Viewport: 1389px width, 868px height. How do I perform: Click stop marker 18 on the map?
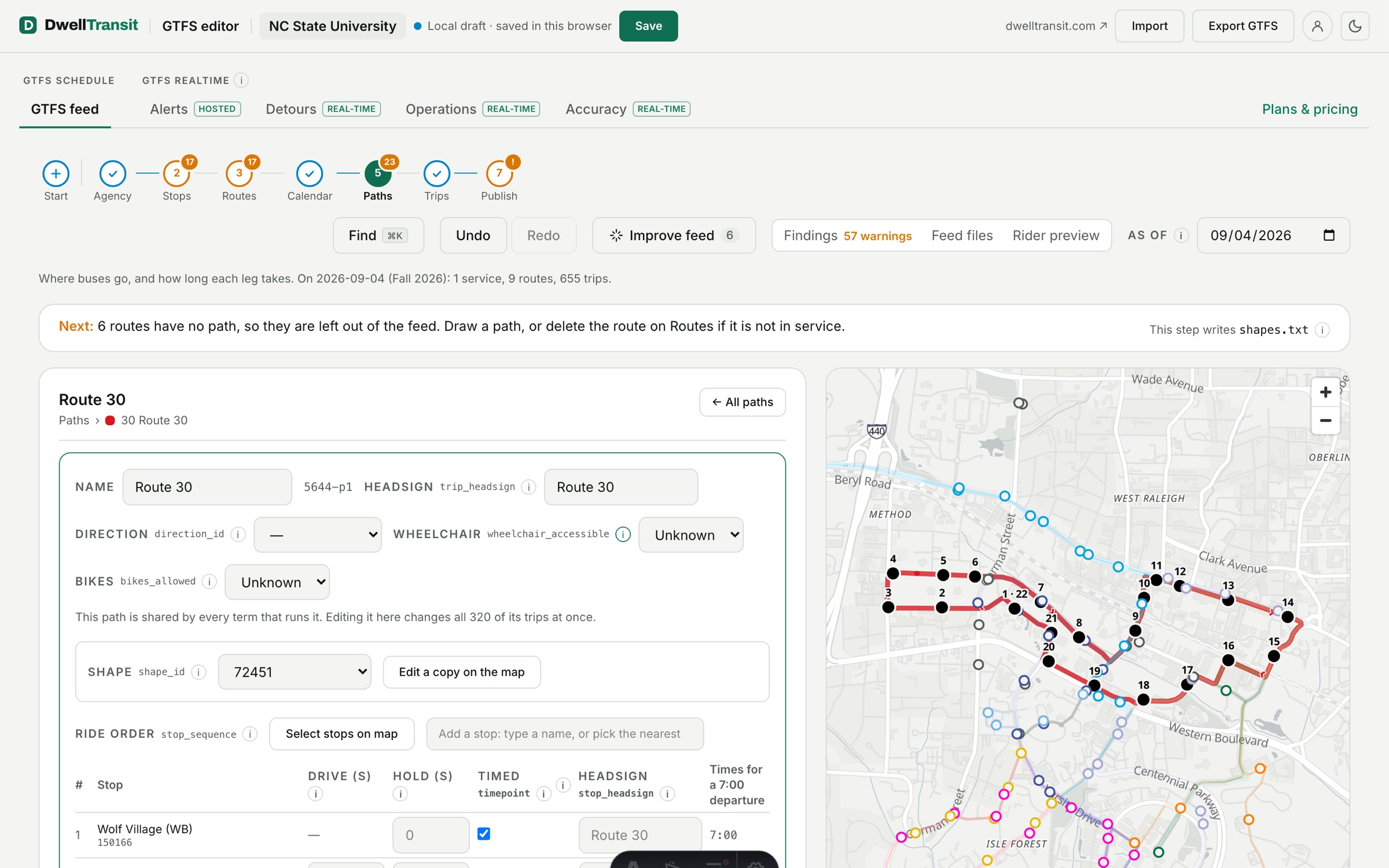[1144, 700]
